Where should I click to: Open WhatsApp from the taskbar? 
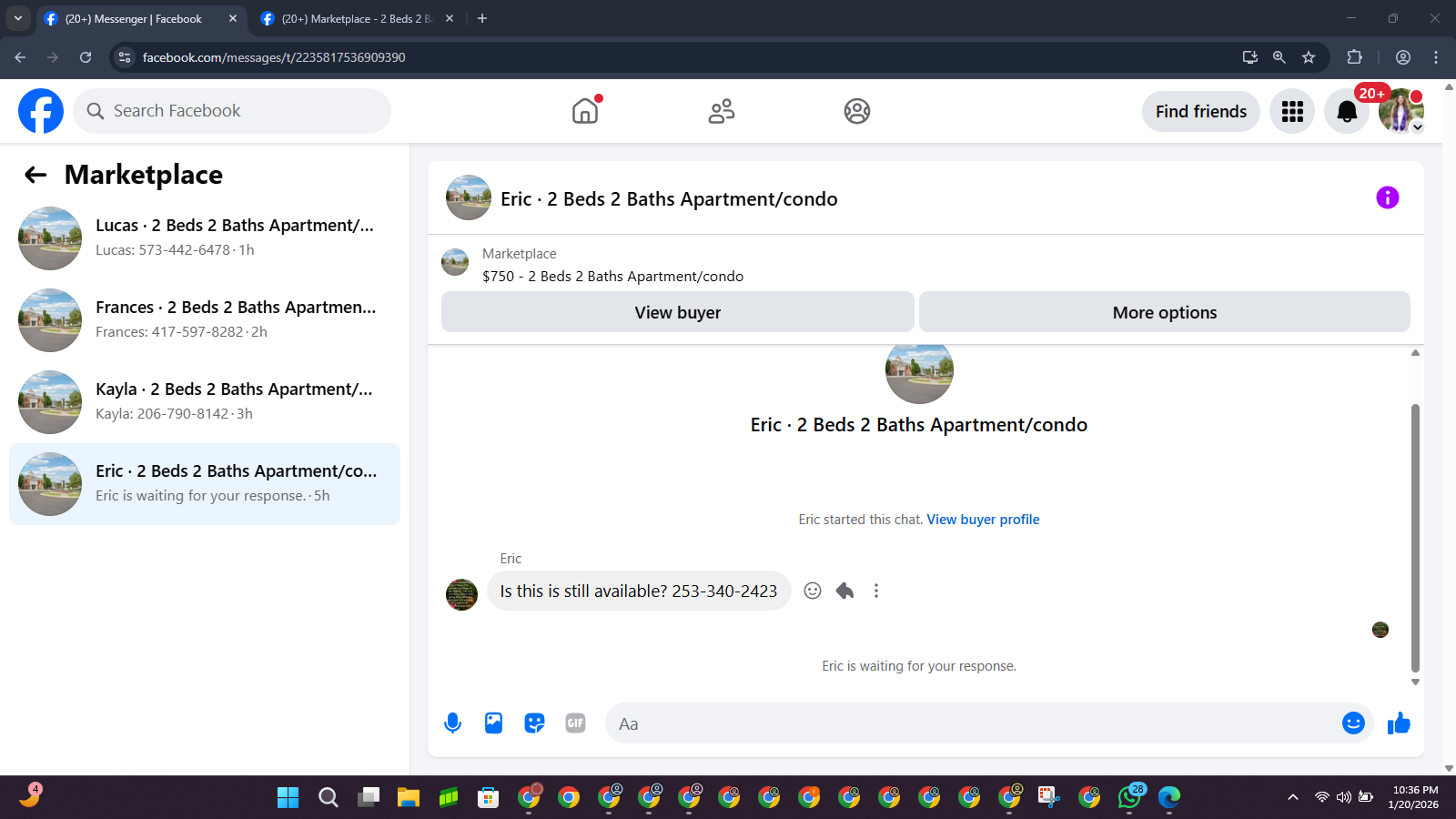coord(1129,798)
